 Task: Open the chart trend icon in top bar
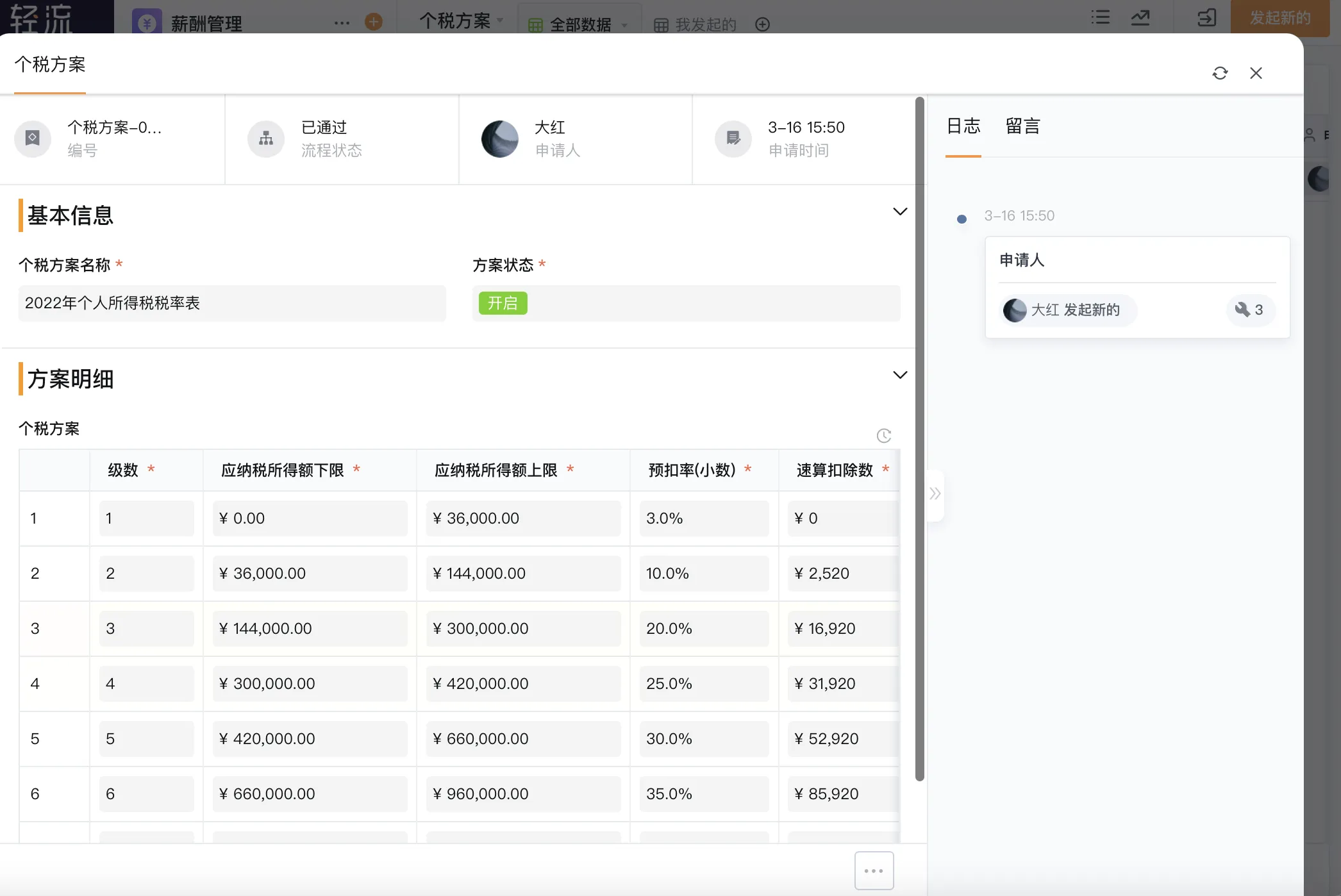coord(1140,17)
